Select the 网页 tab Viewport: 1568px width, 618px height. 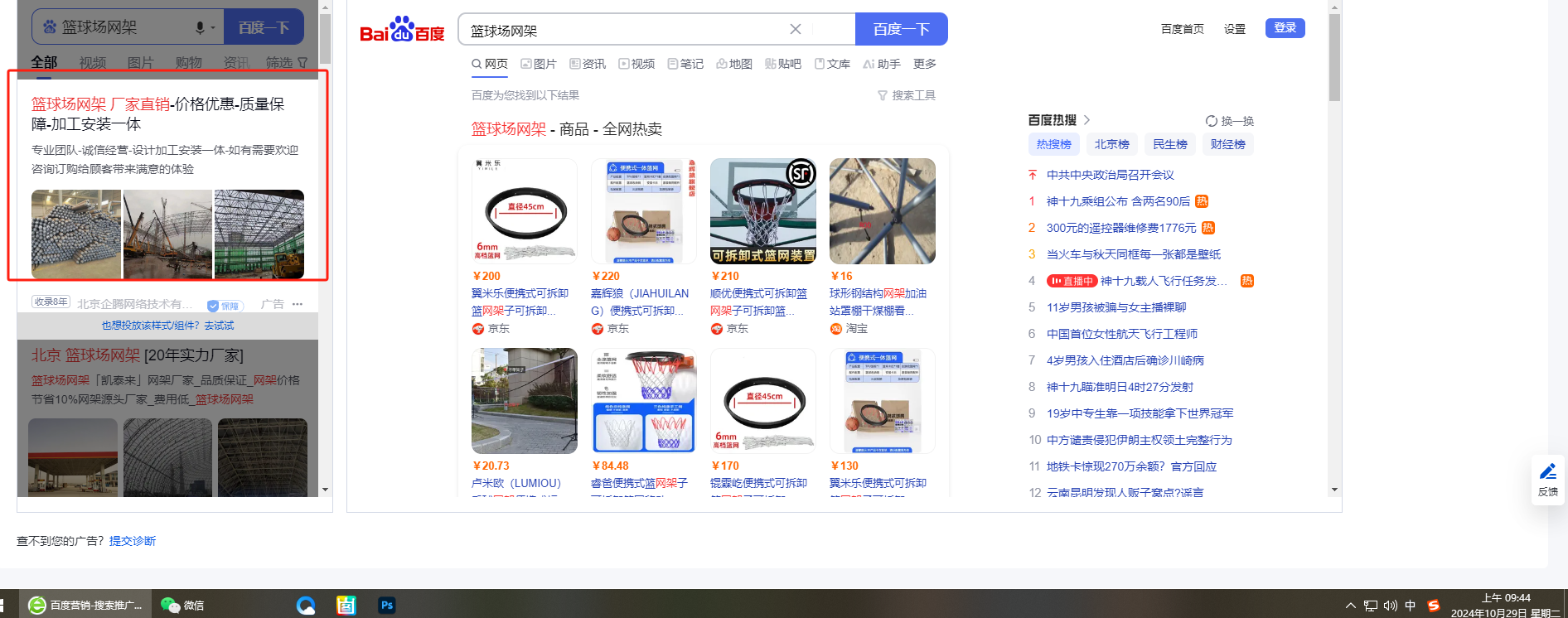490,64
